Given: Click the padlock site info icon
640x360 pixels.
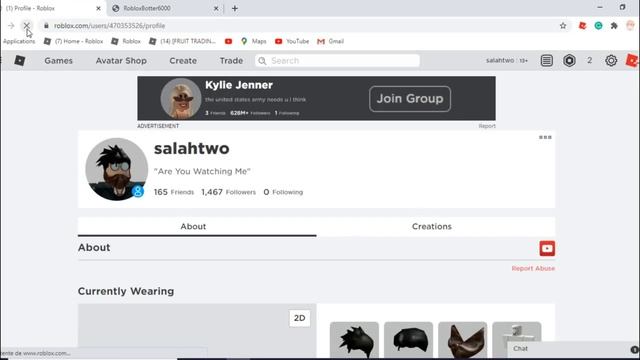Looking at the screenshot, I should point(46,25).
